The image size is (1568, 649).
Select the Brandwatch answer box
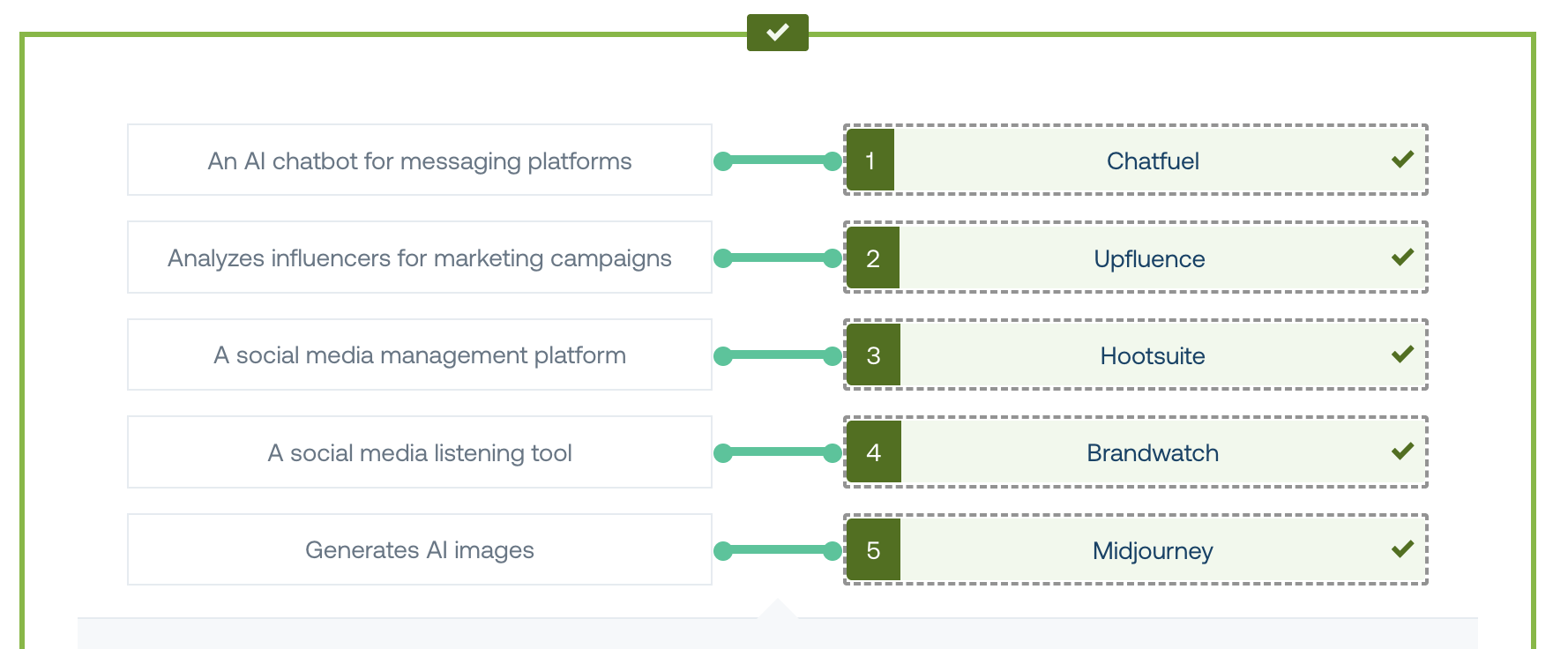(1136, 451)
